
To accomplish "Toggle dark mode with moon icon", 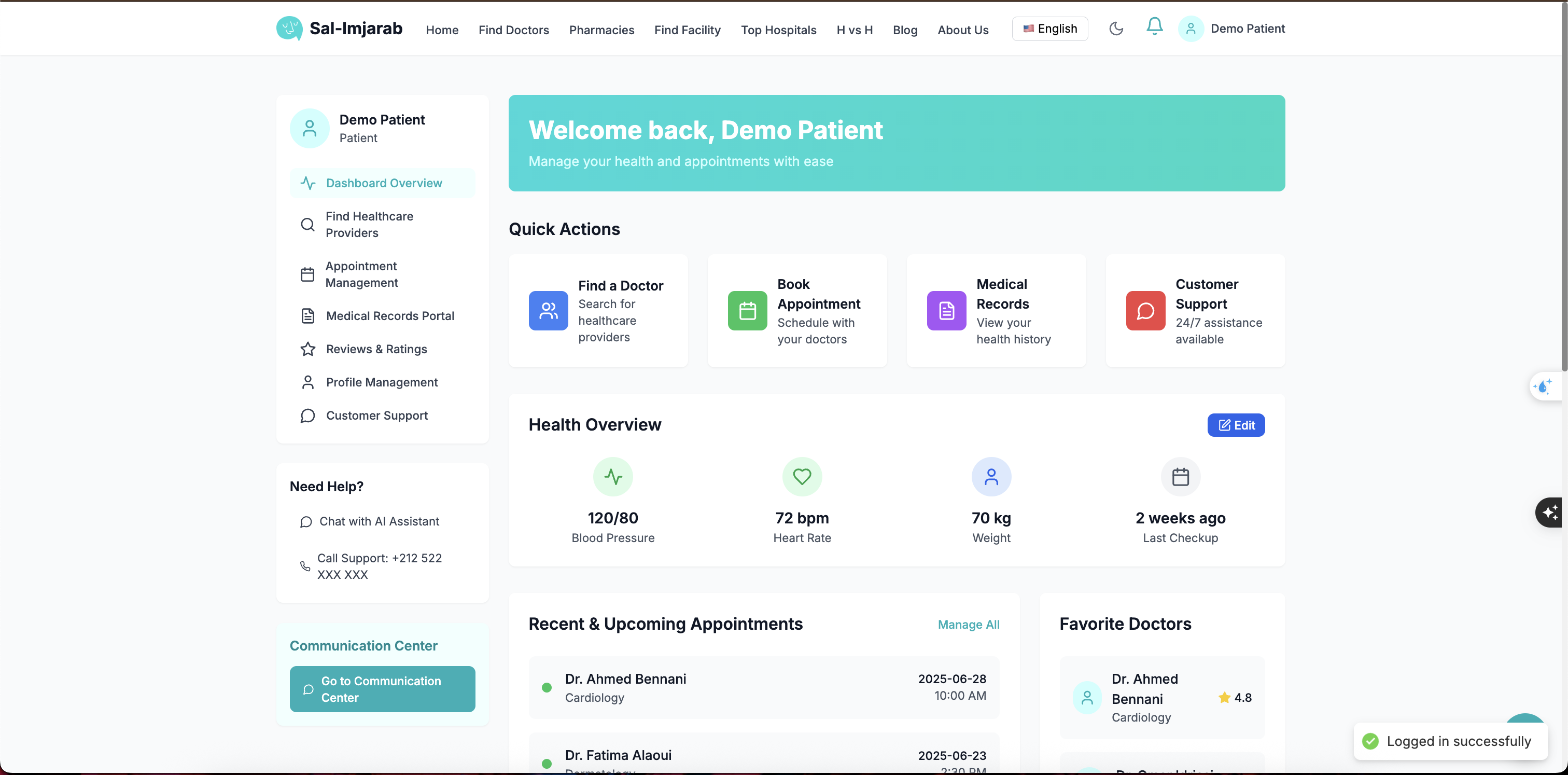I will click(1116, 29).
